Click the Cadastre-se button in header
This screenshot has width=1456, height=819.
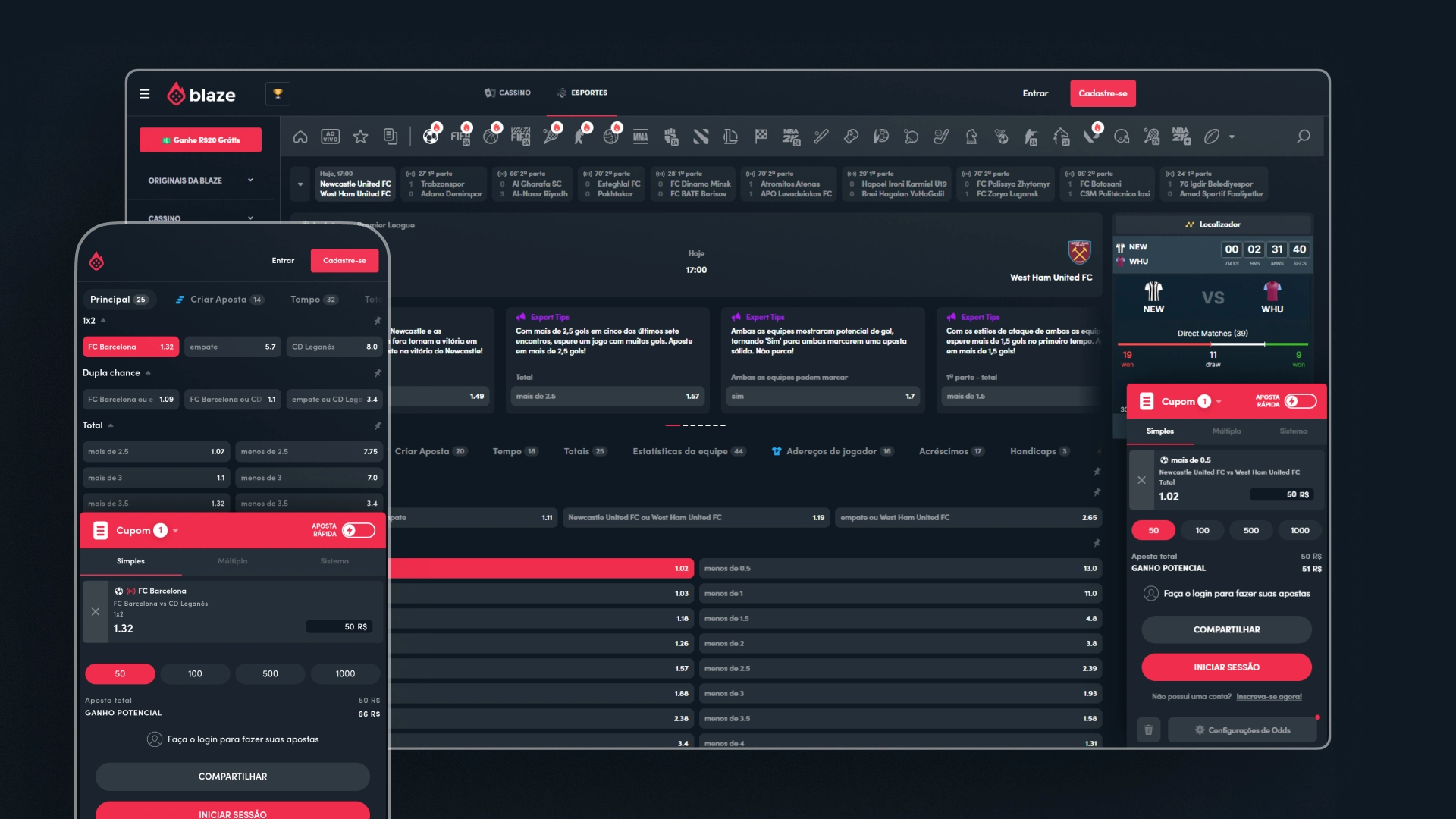click(x=1102, y=93)
